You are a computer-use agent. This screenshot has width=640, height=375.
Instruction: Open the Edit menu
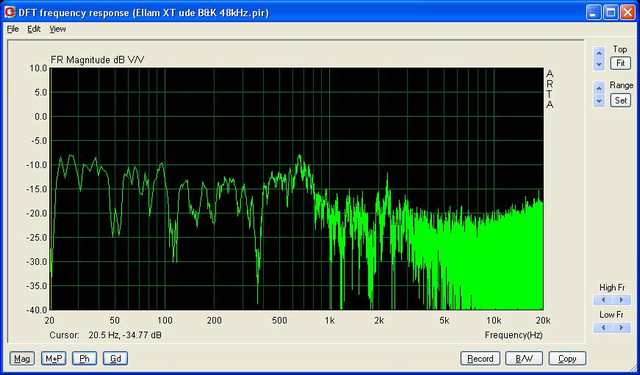34,29
